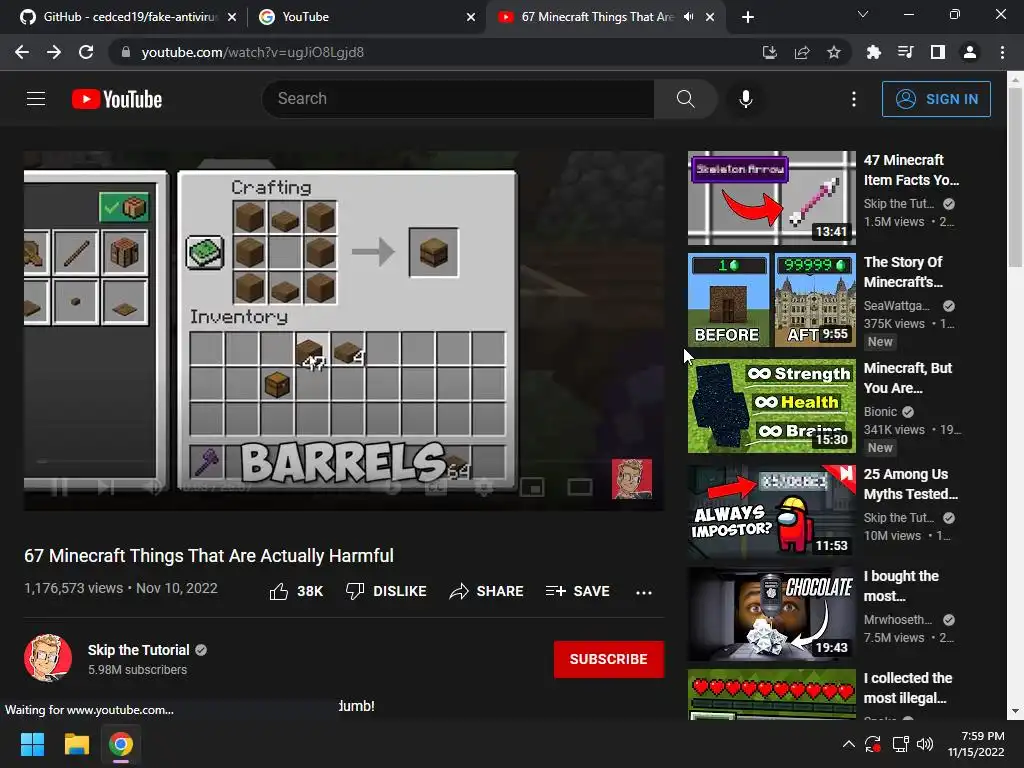Viewport: 1024px width, 768px height.
Task: Share this page from address bar
Action: click(802, 52)
